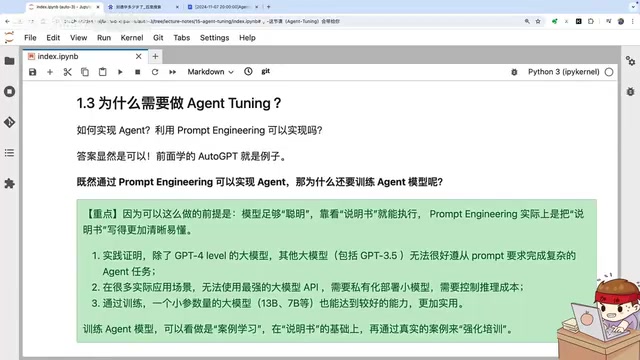Save the notebook with the disk icon
The height and width of the screenshot is (360, 640).
33,72
